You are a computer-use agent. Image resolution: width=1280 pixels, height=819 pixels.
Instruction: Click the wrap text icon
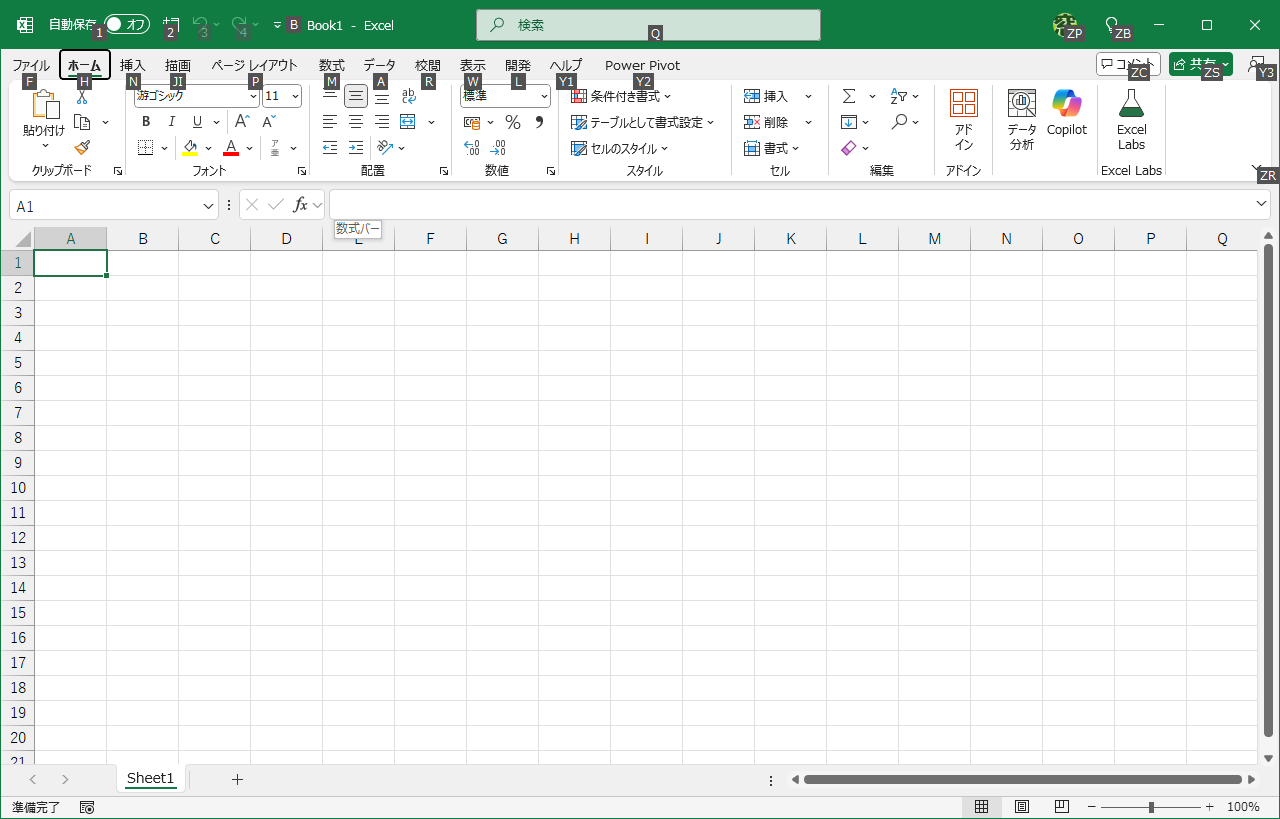tap(408, 96)
